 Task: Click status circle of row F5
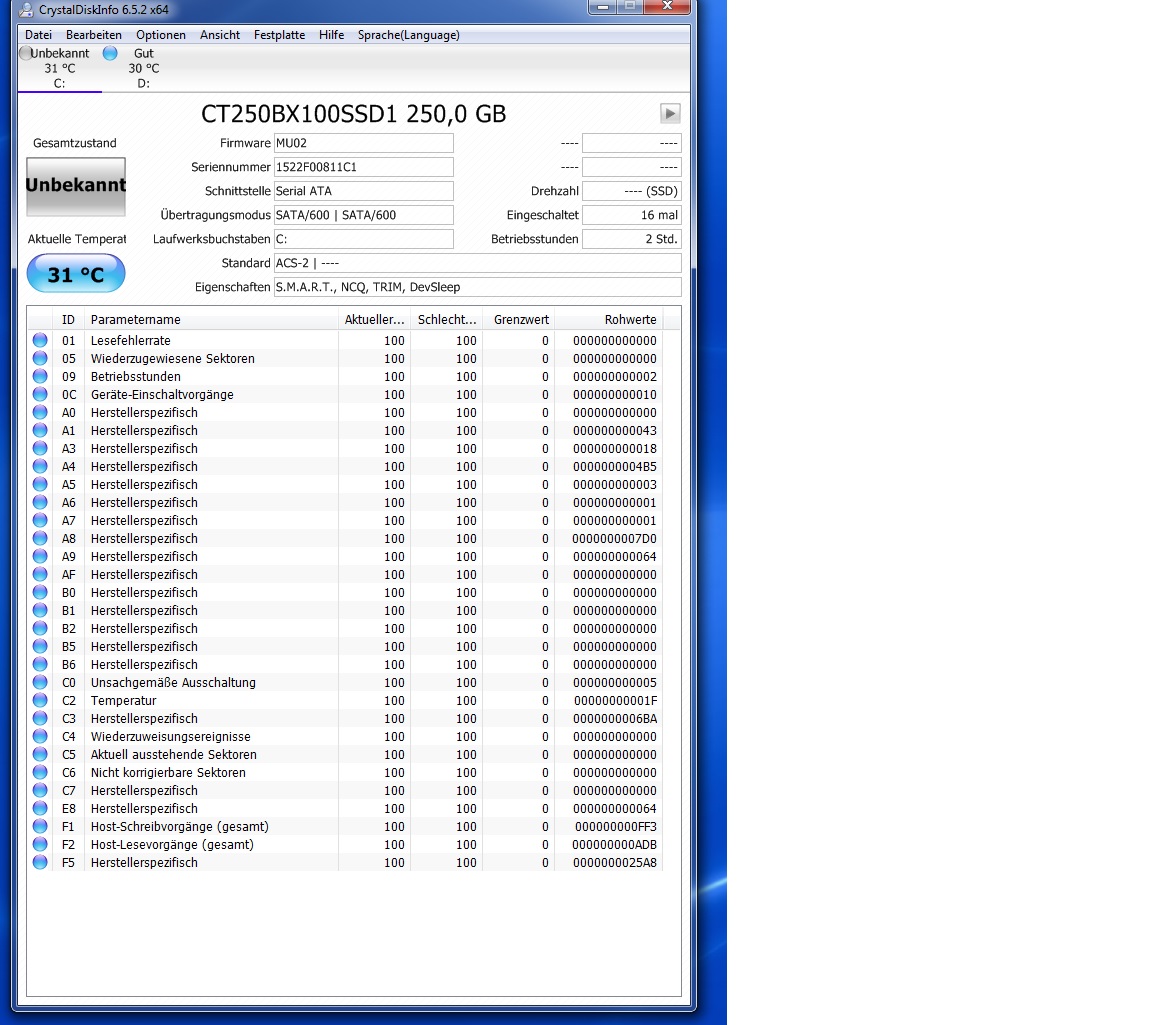click(x=40, y=862)
